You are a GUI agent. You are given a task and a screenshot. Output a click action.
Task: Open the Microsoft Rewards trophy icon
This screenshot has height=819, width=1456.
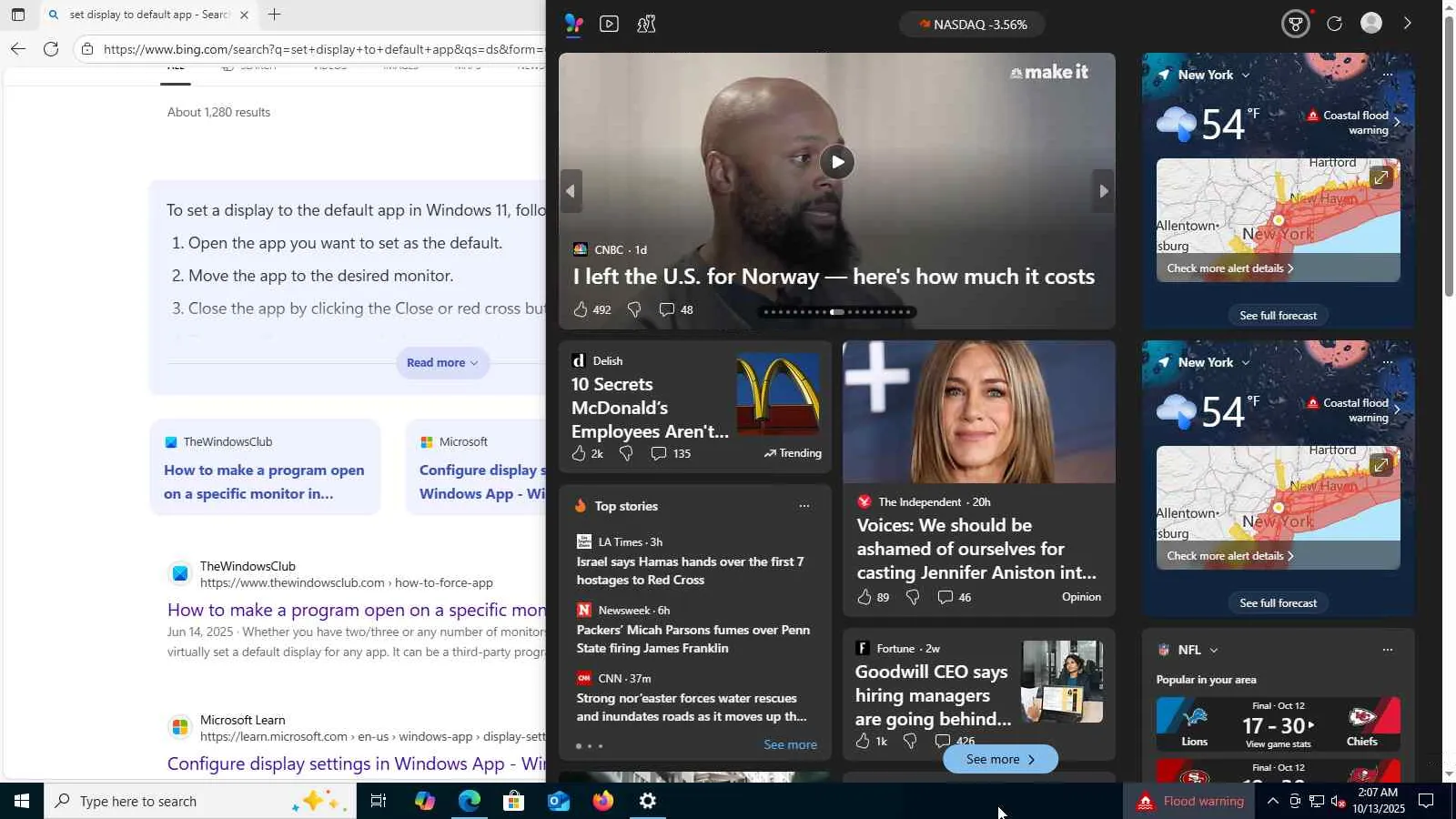[1295, 24]
